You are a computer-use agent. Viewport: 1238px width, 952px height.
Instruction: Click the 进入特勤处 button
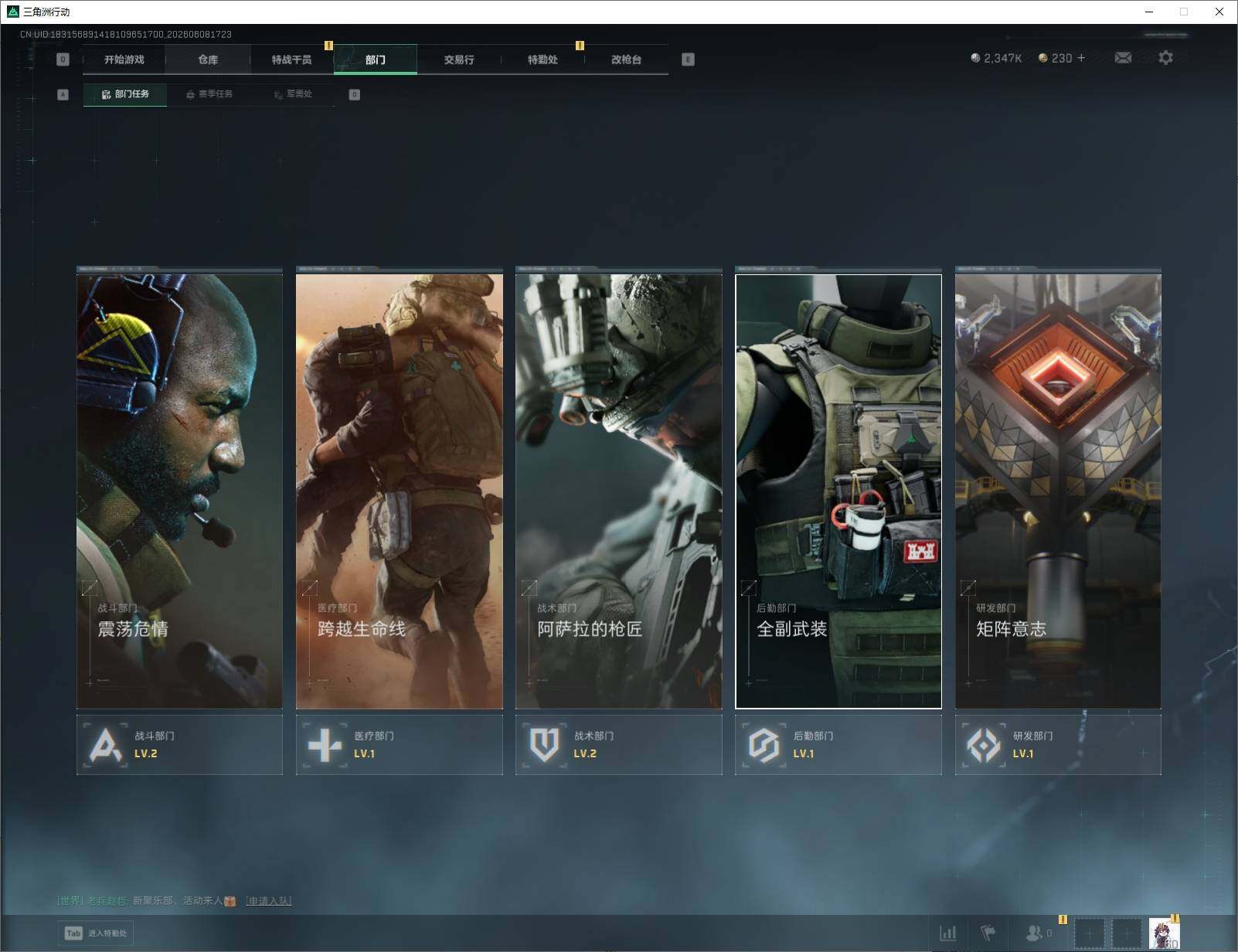[96, 933]
